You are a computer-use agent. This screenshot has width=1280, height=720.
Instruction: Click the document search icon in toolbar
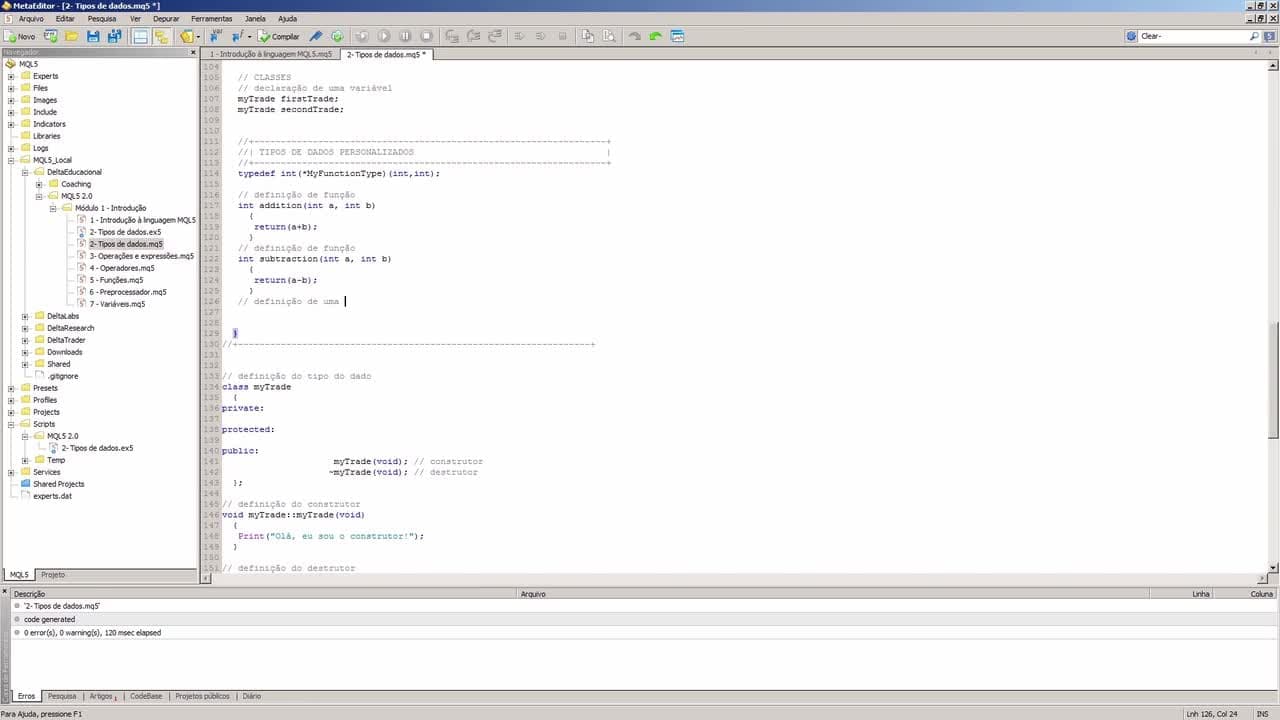coord(609,36)
